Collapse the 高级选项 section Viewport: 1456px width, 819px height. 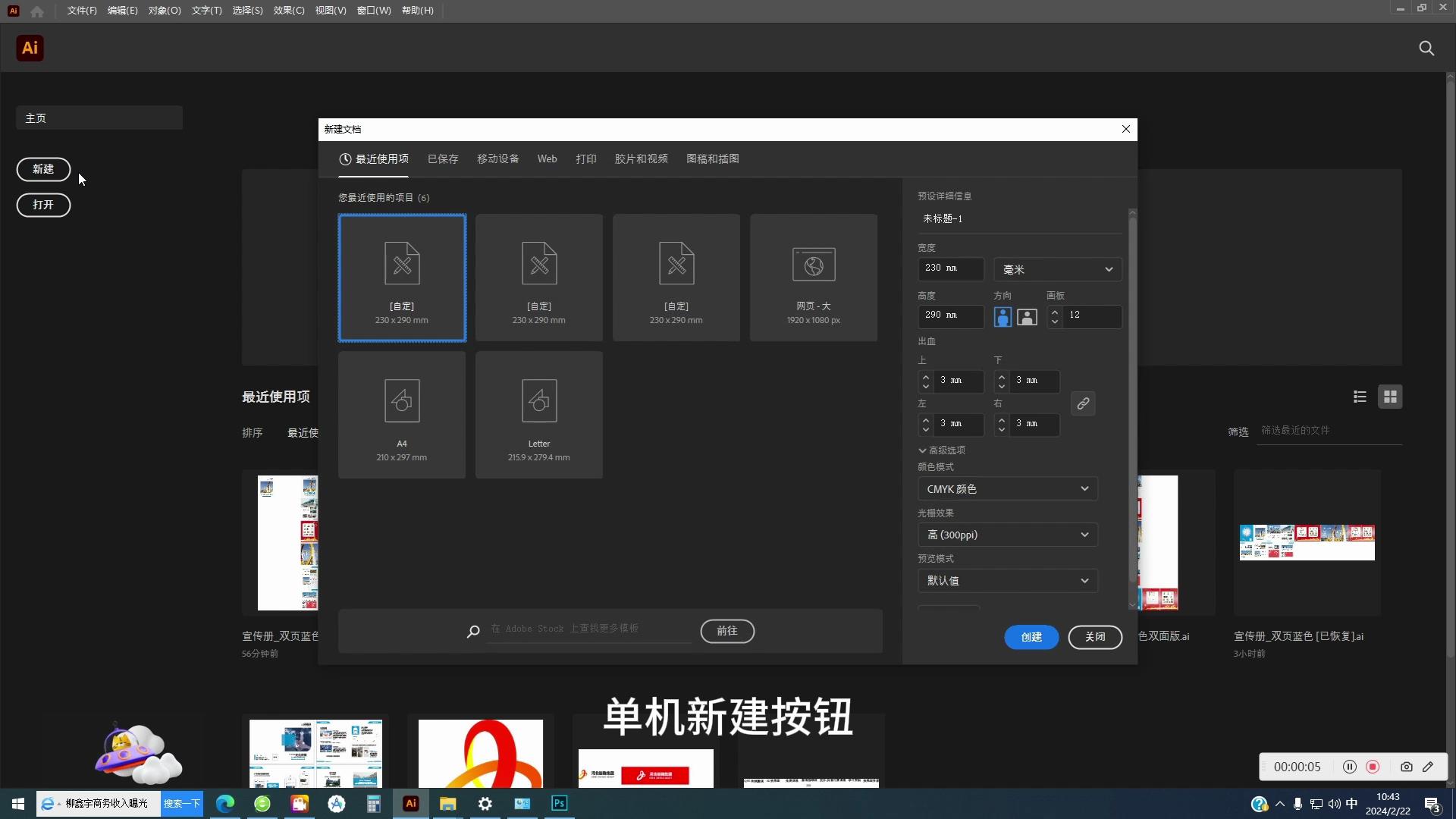[x=941, y=450]
